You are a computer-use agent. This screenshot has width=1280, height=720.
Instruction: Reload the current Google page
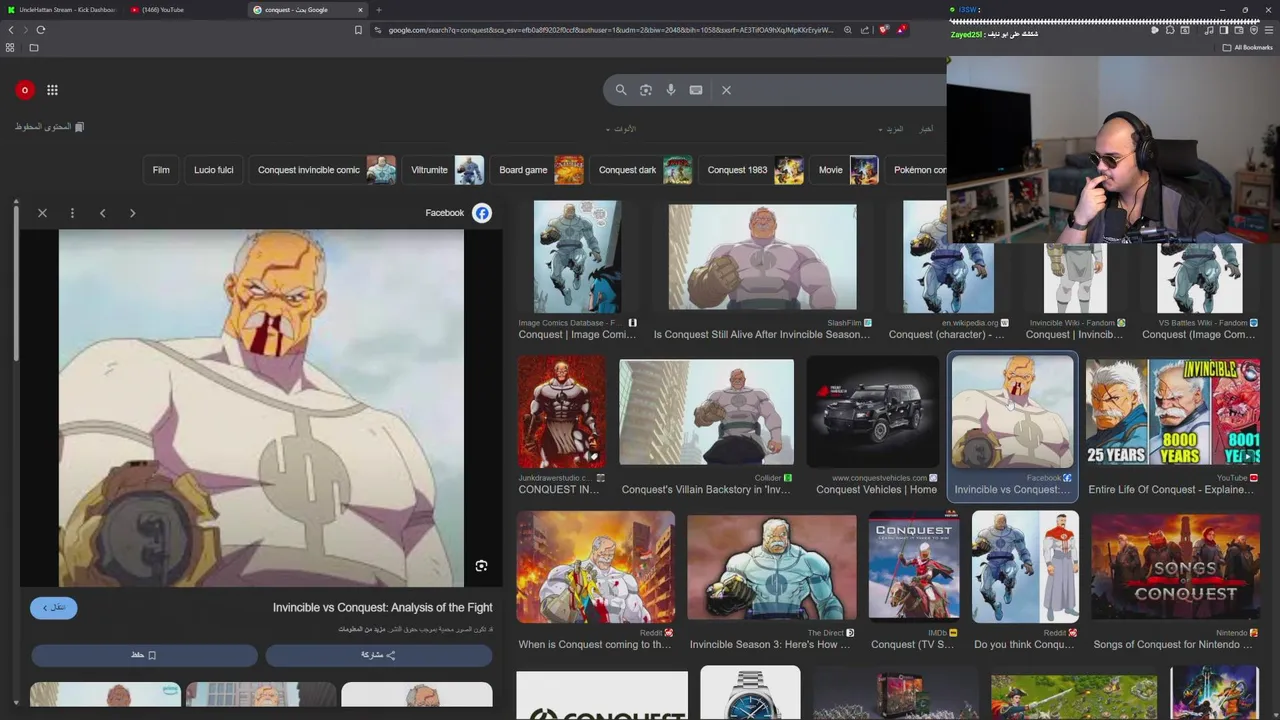coord(41,30)
